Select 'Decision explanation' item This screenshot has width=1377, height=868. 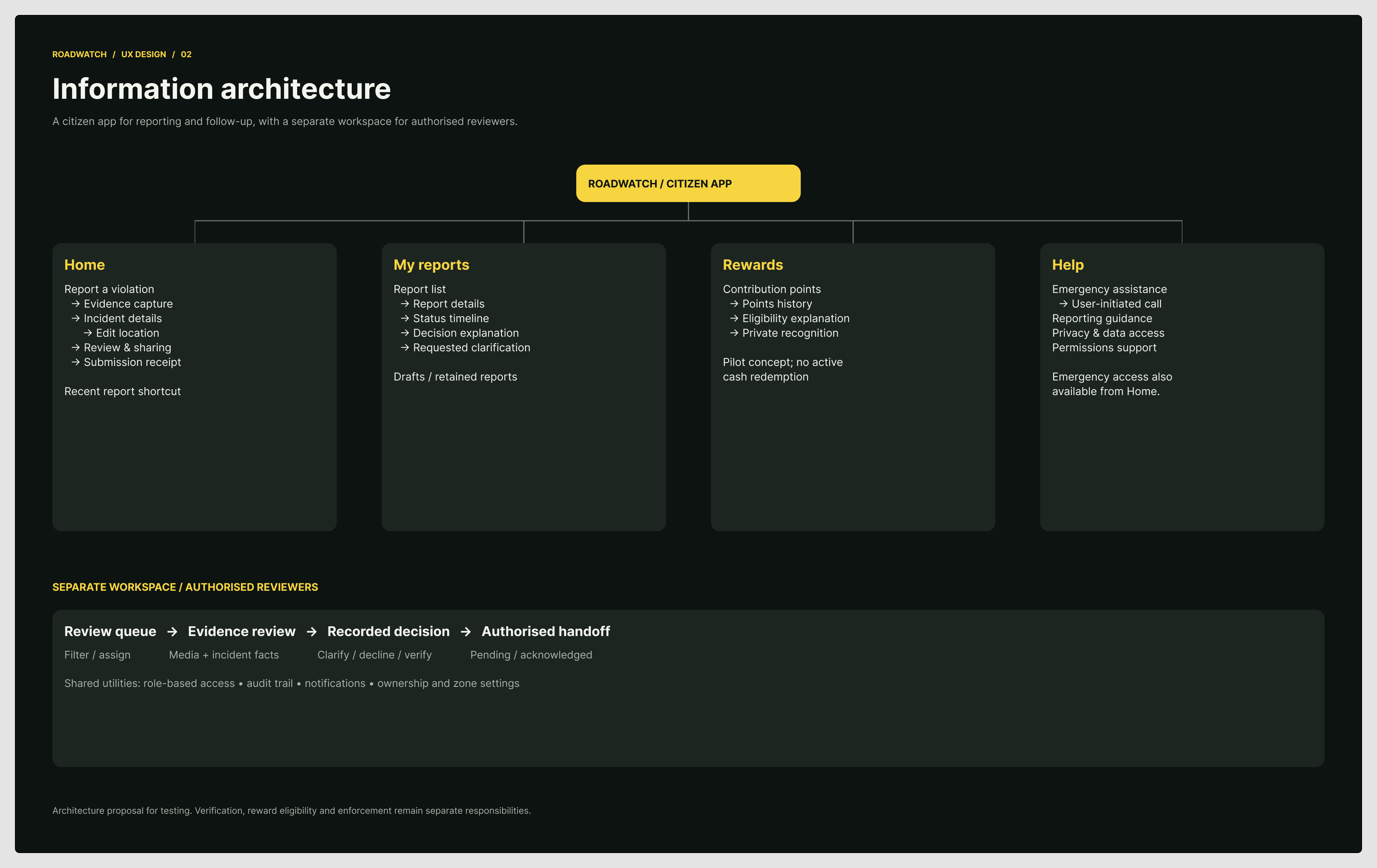[x=466, y=333]
